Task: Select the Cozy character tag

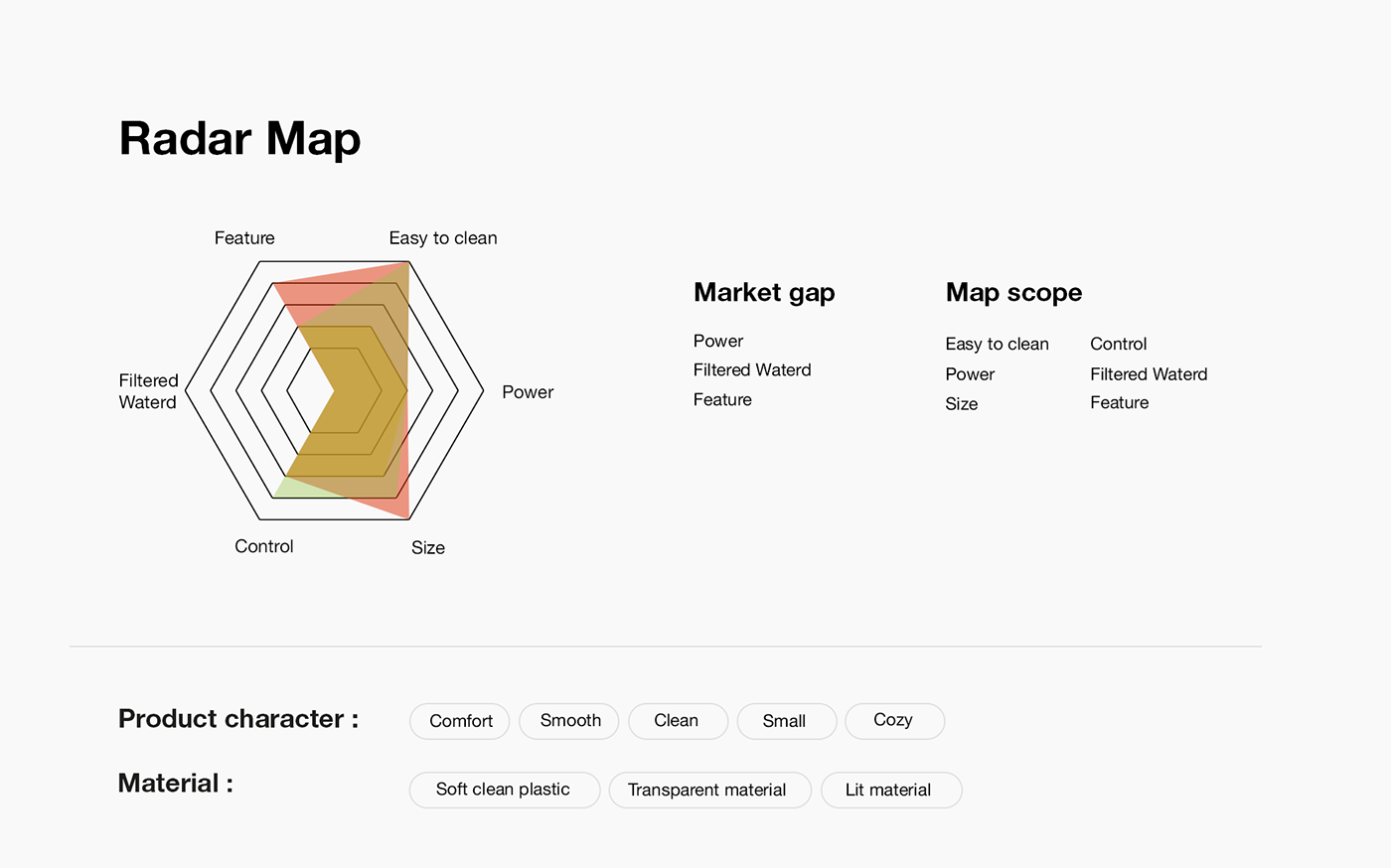Action: point(893,720)
